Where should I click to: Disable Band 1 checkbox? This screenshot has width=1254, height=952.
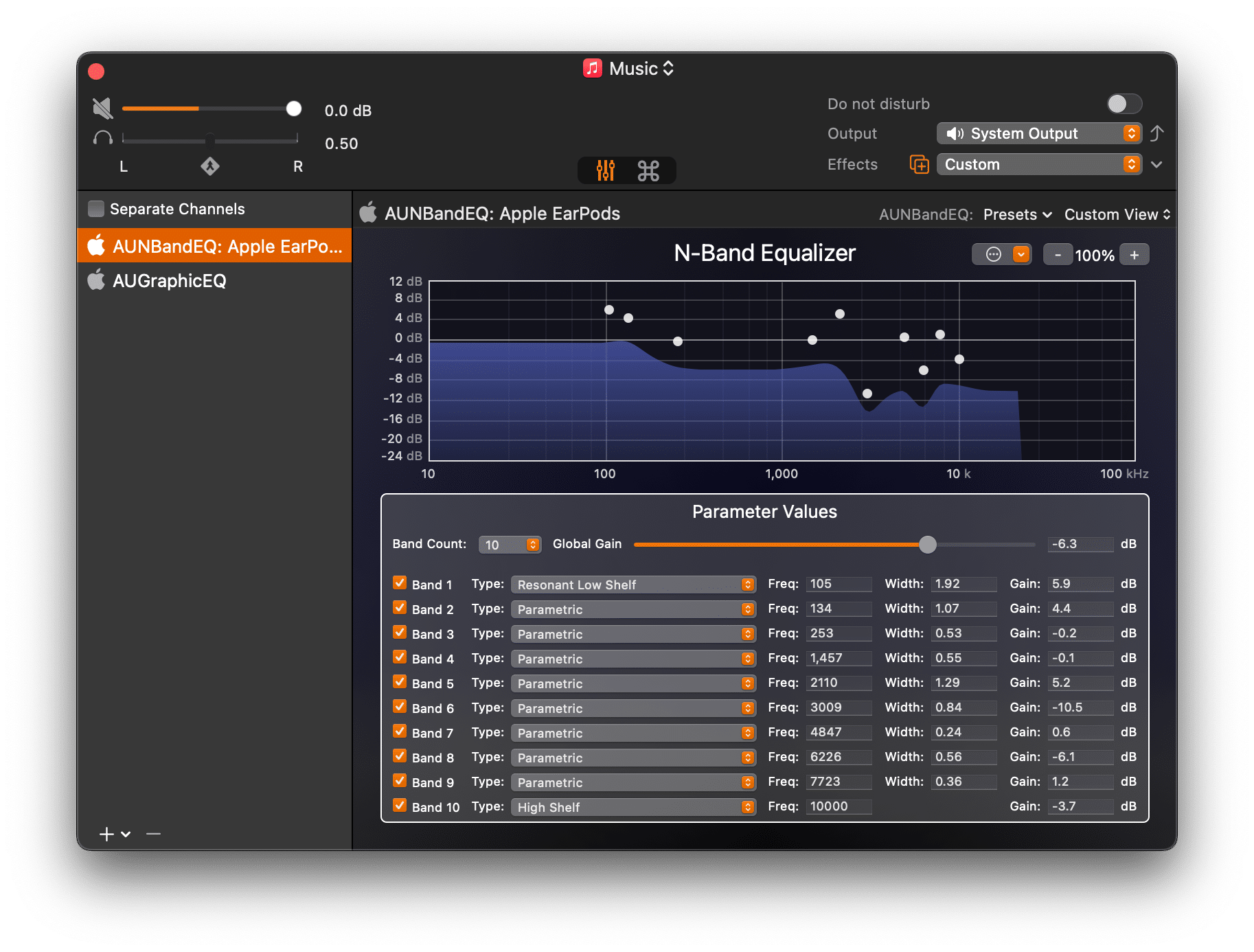click(400, 583)
